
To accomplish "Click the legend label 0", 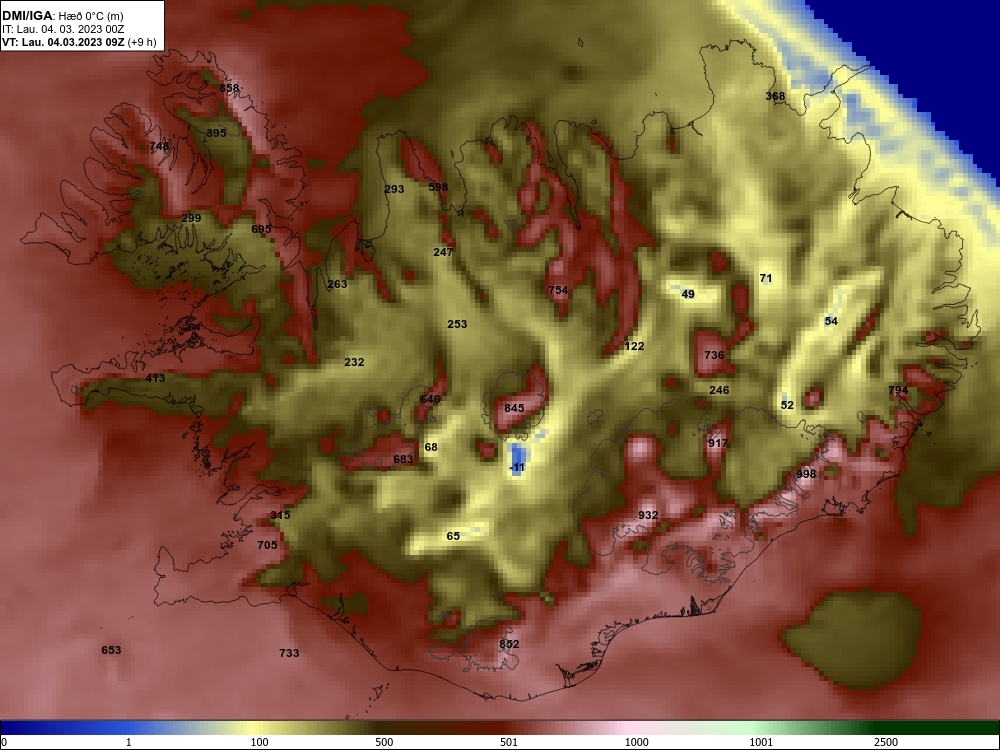I will pos(4,742).
